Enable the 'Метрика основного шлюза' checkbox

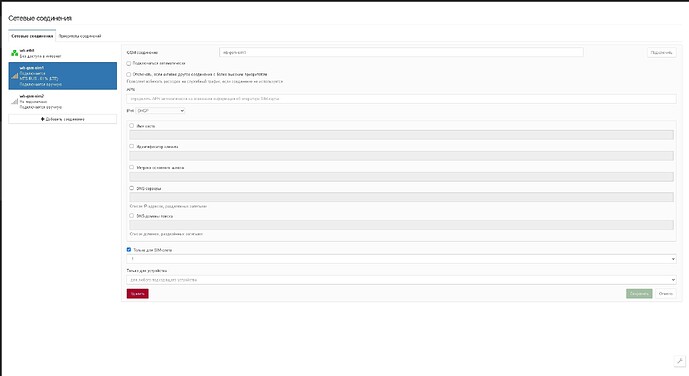[131, 167]
